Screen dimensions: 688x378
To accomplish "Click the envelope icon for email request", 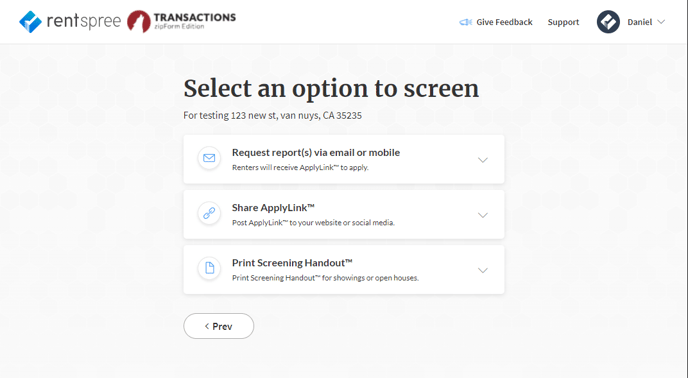I will point(209,158).
